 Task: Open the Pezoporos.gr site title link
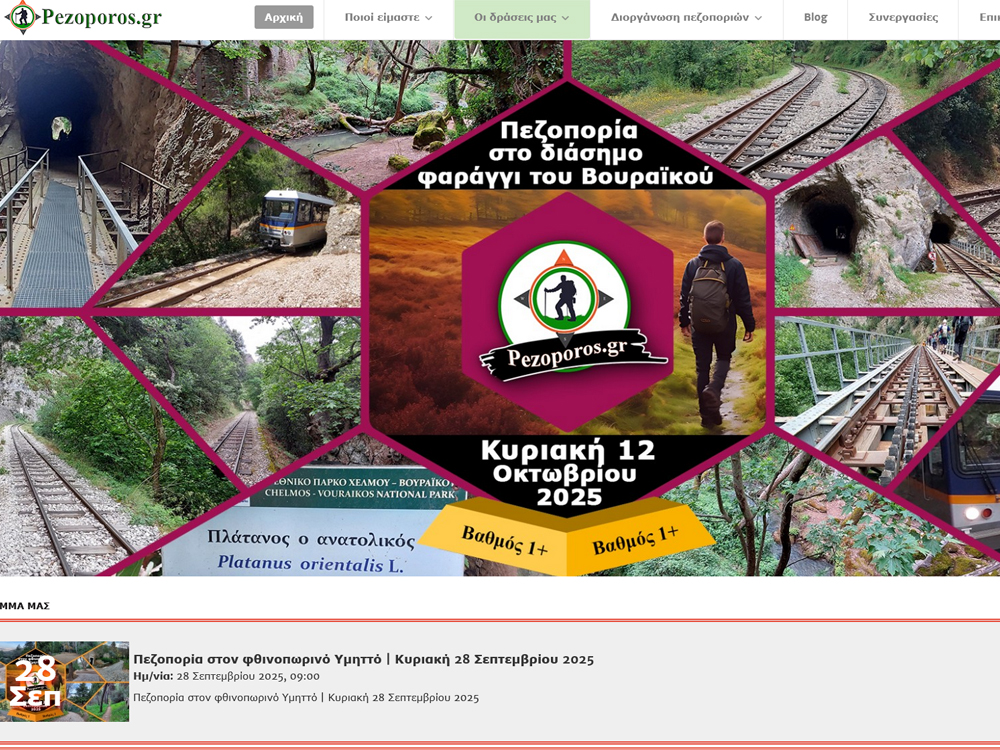(101, 17)
